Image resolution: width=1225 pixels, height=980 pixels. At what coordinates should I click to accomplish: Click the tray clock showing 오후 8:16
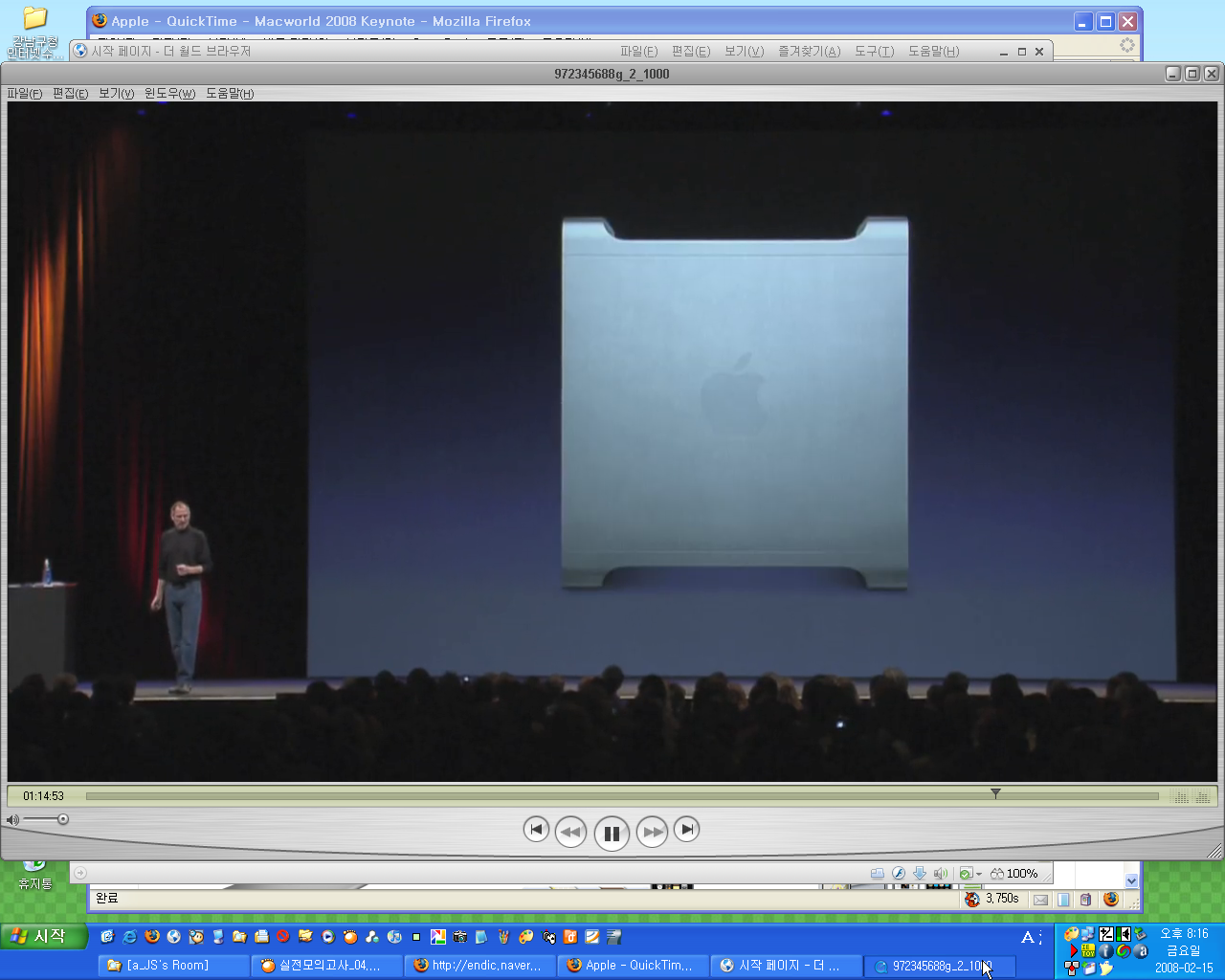(1184, 933)
